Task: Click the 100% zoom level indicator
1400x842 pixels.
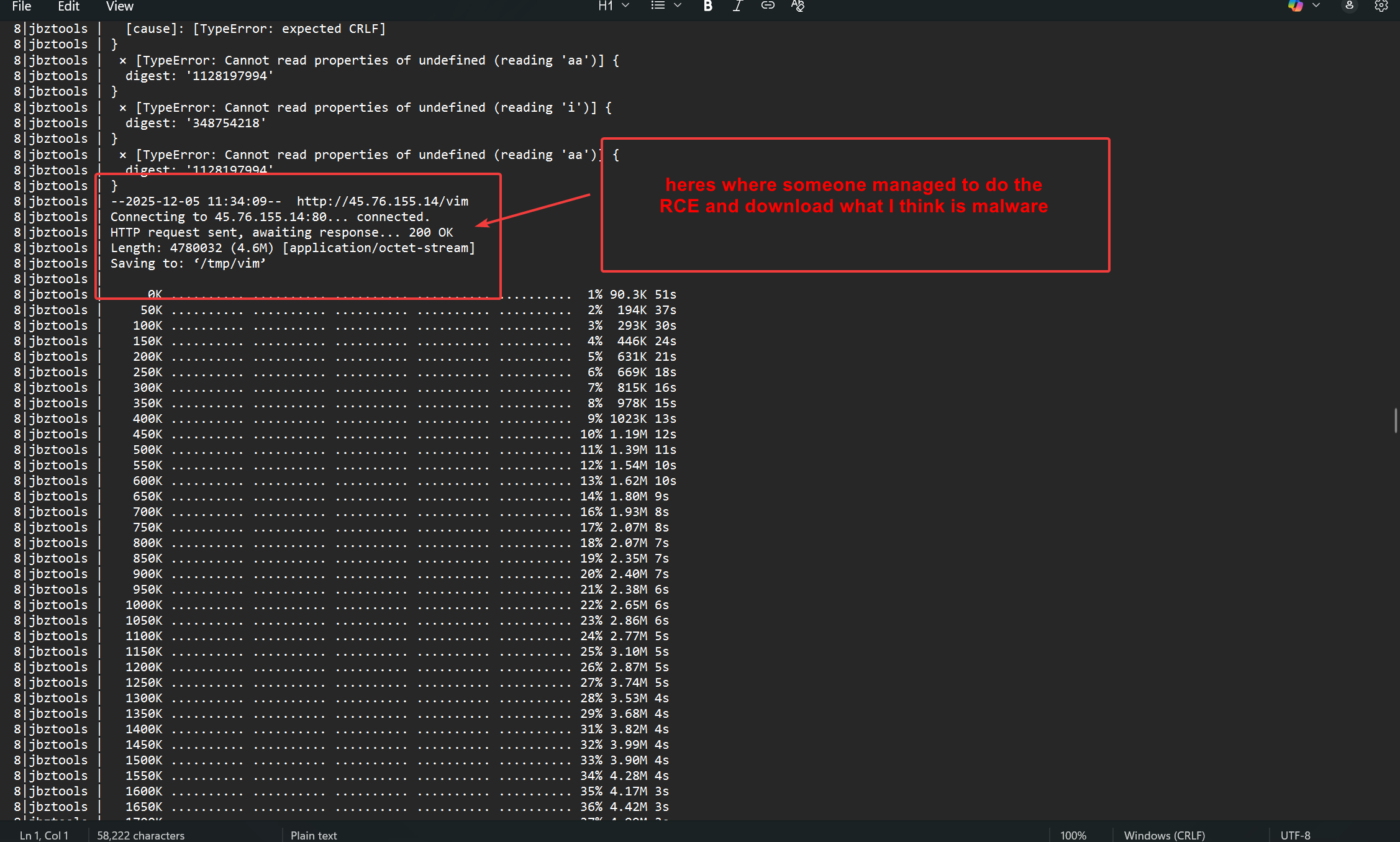Action: point(1073,835)
